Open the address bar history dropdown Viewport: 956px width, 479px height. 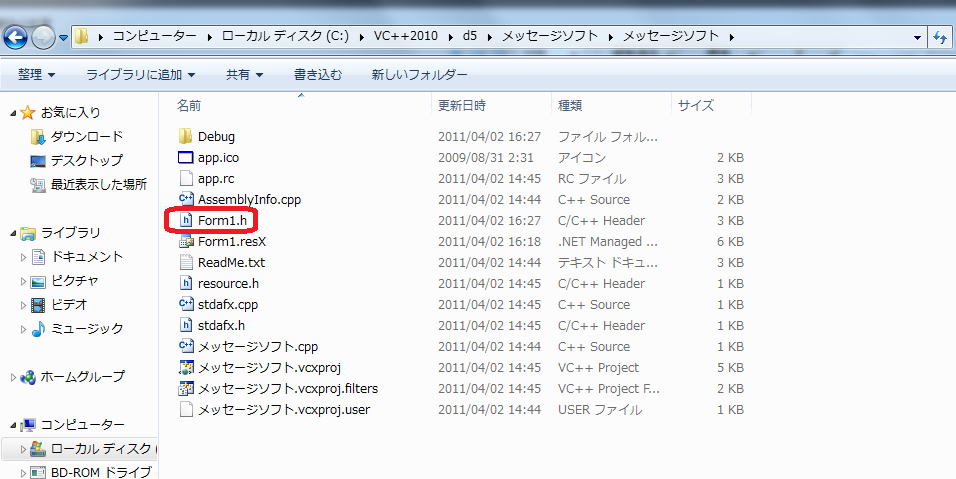coord(917,38)
